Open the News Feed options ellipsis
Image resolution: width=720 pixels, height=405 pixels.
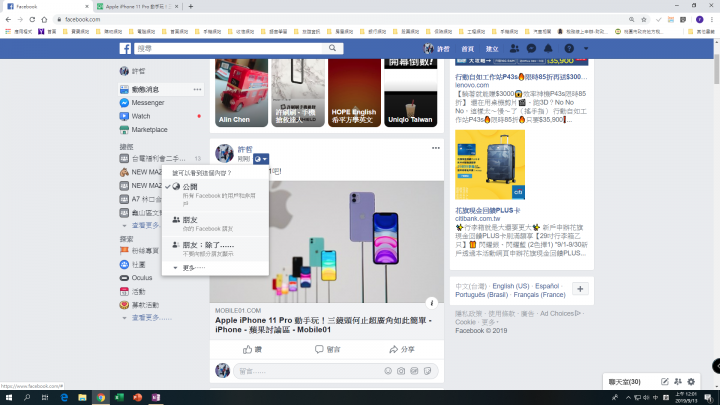pos(197,89)
